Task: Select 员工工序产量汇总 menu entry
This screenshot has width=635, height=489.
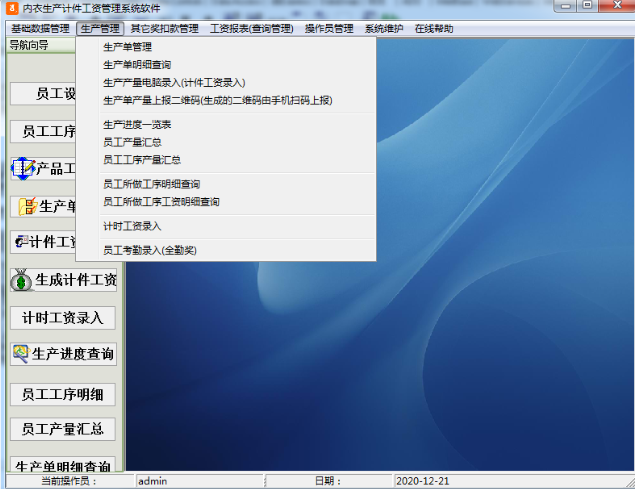Action: coord(226,160)
